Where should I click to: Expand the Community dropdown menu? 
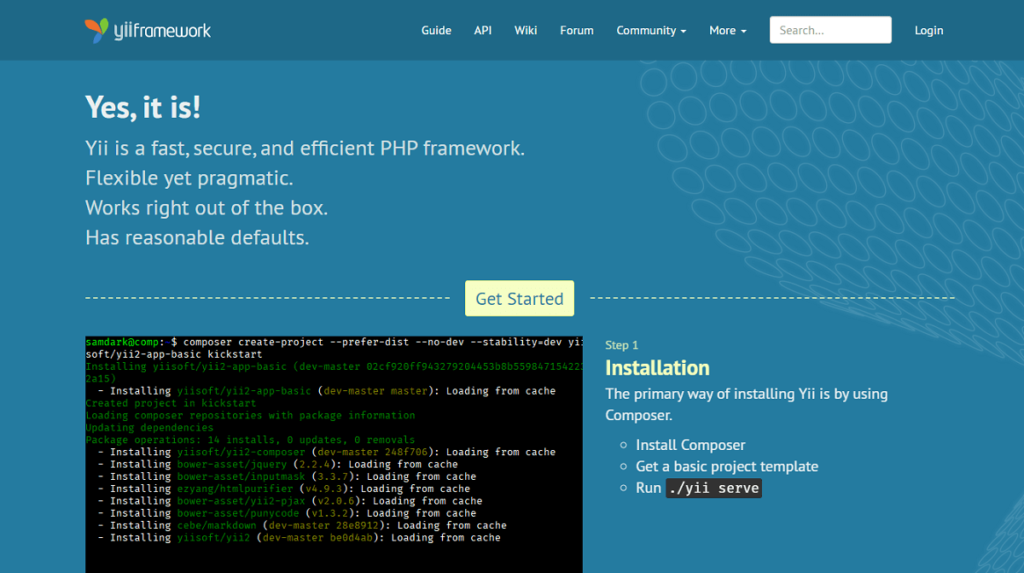[x=650, y=30]
